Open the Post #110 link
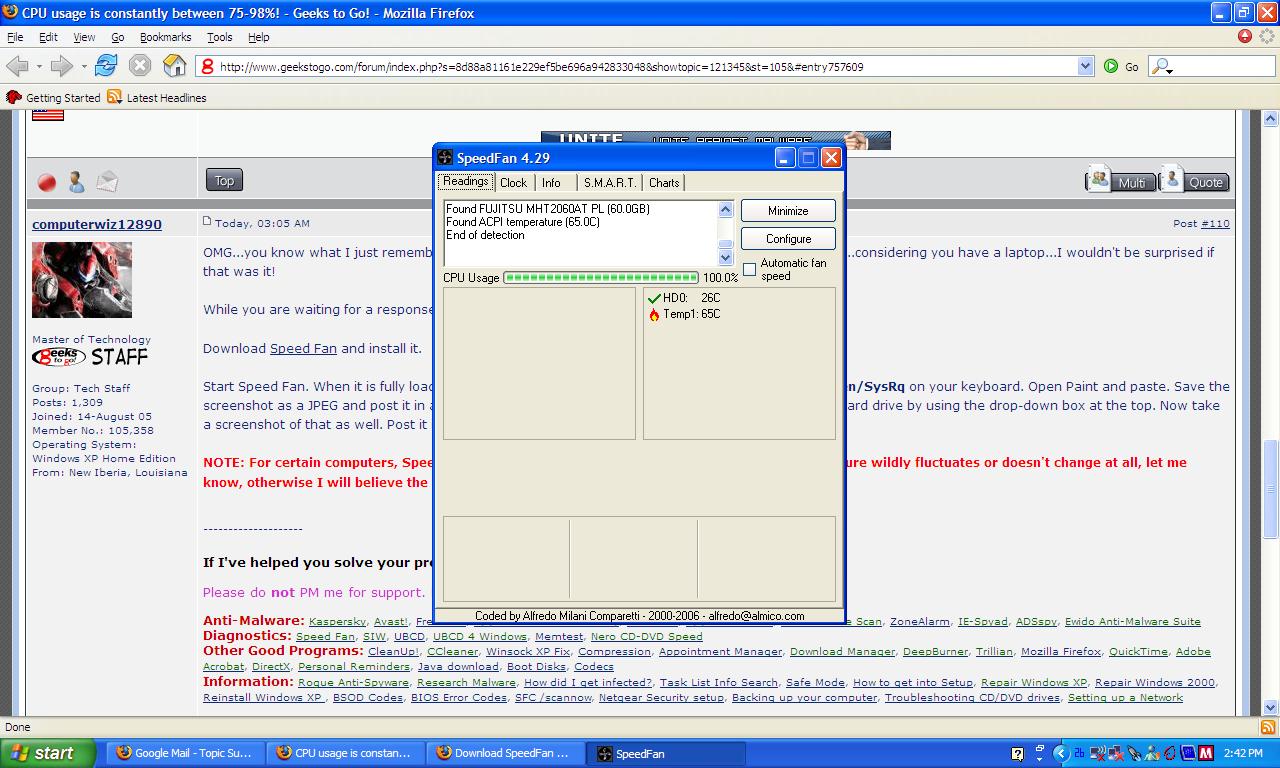Image resolution: width=1280 pixels, height=768 pixels. coord(1215,223)
